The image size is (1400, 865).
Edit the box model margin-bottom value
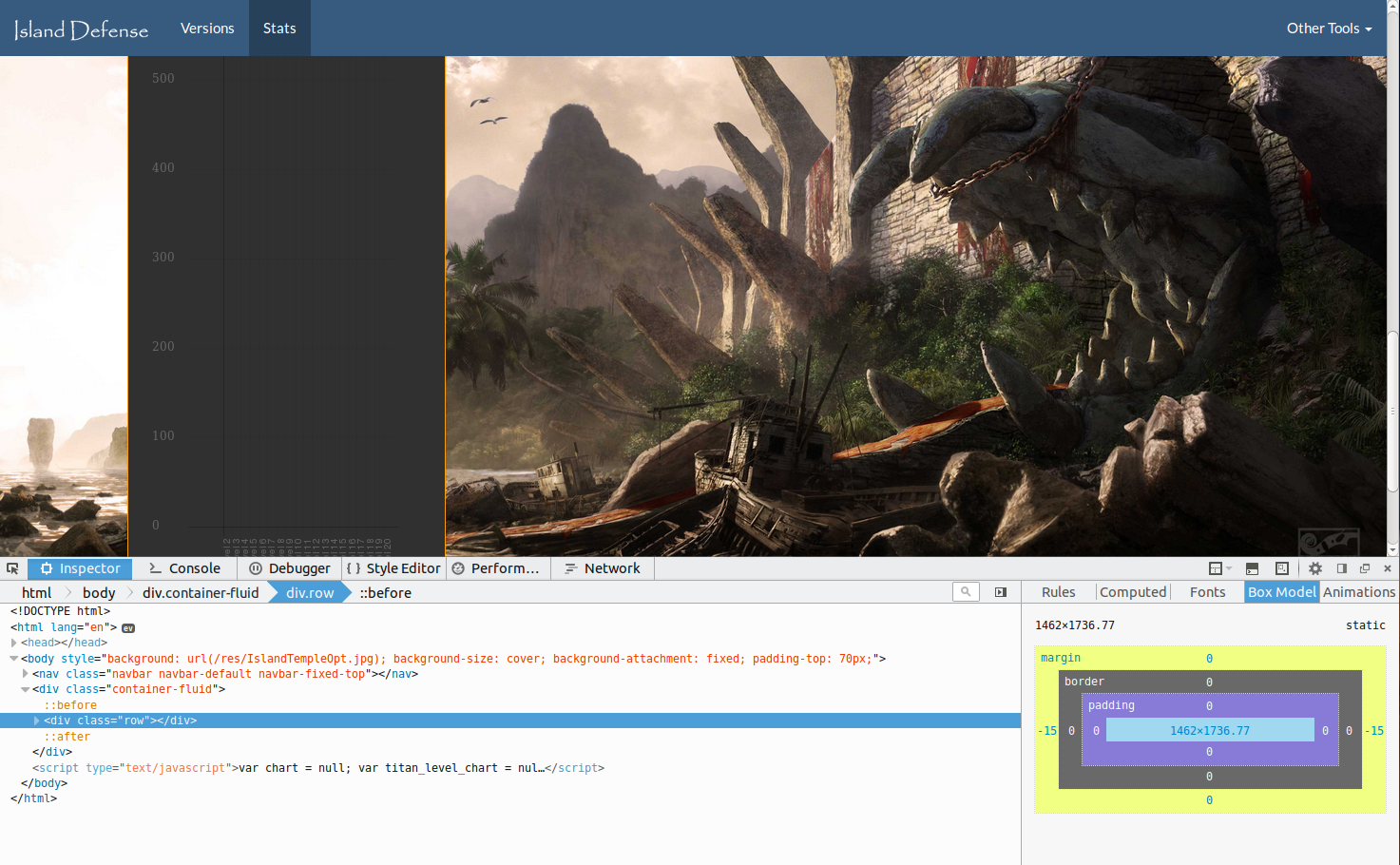coord(1209,800)
